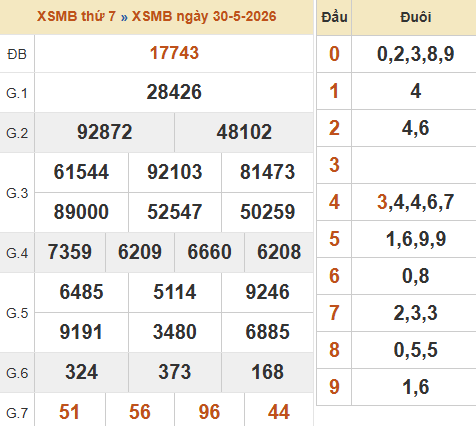Image resolution: width=476 pixels, height=426 pixels.
Task: Open the XSMB ngày 30-5-2026 link
Action: tap(204, 16)
